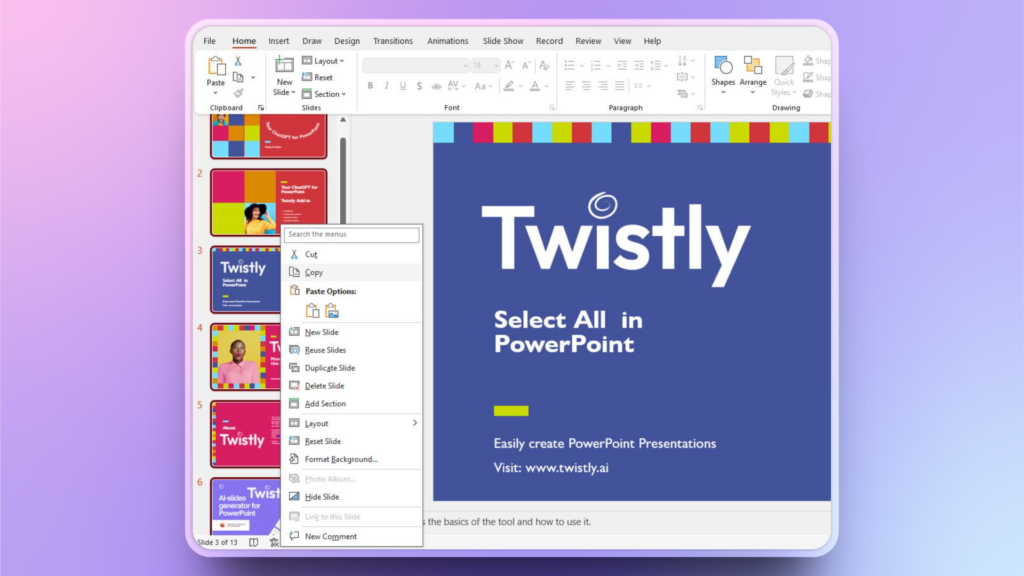Click the Paste clipboard icon in the ribbon
The image size is (1024, 576).
pyautogui.click(x=216, y=67)
